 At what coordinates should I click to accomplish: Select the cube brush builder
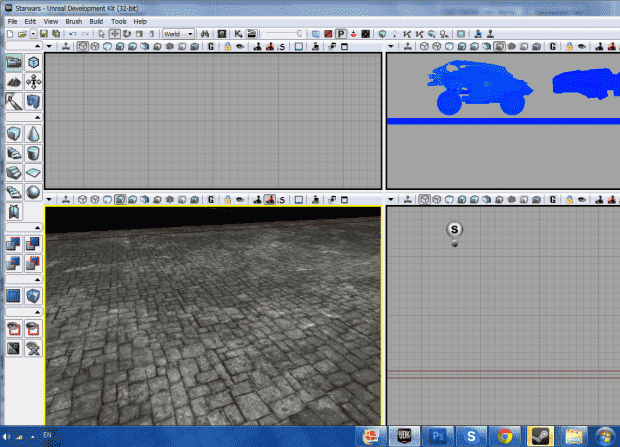click(14, 134)
